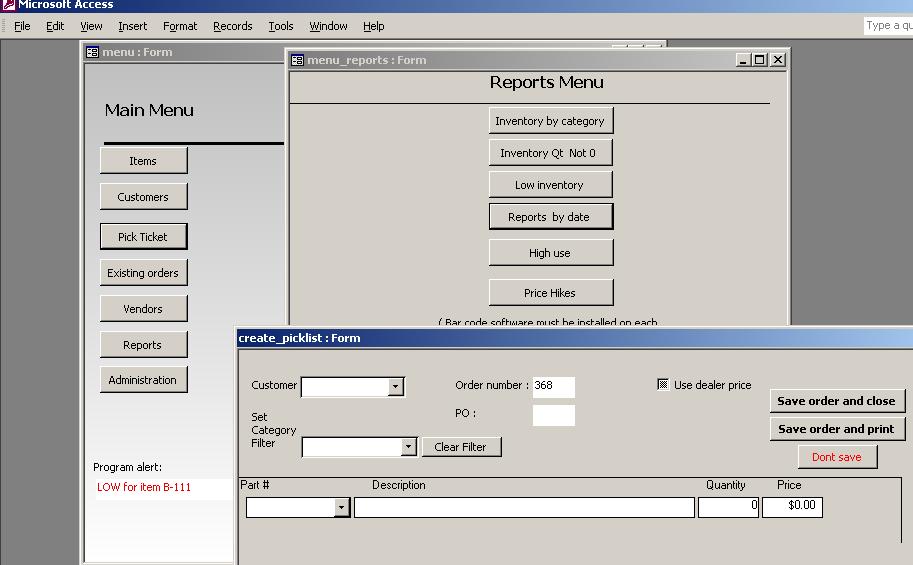This screenshot has width=913, height=565.
Task: Open the Low inventory report
Action: 550,185
